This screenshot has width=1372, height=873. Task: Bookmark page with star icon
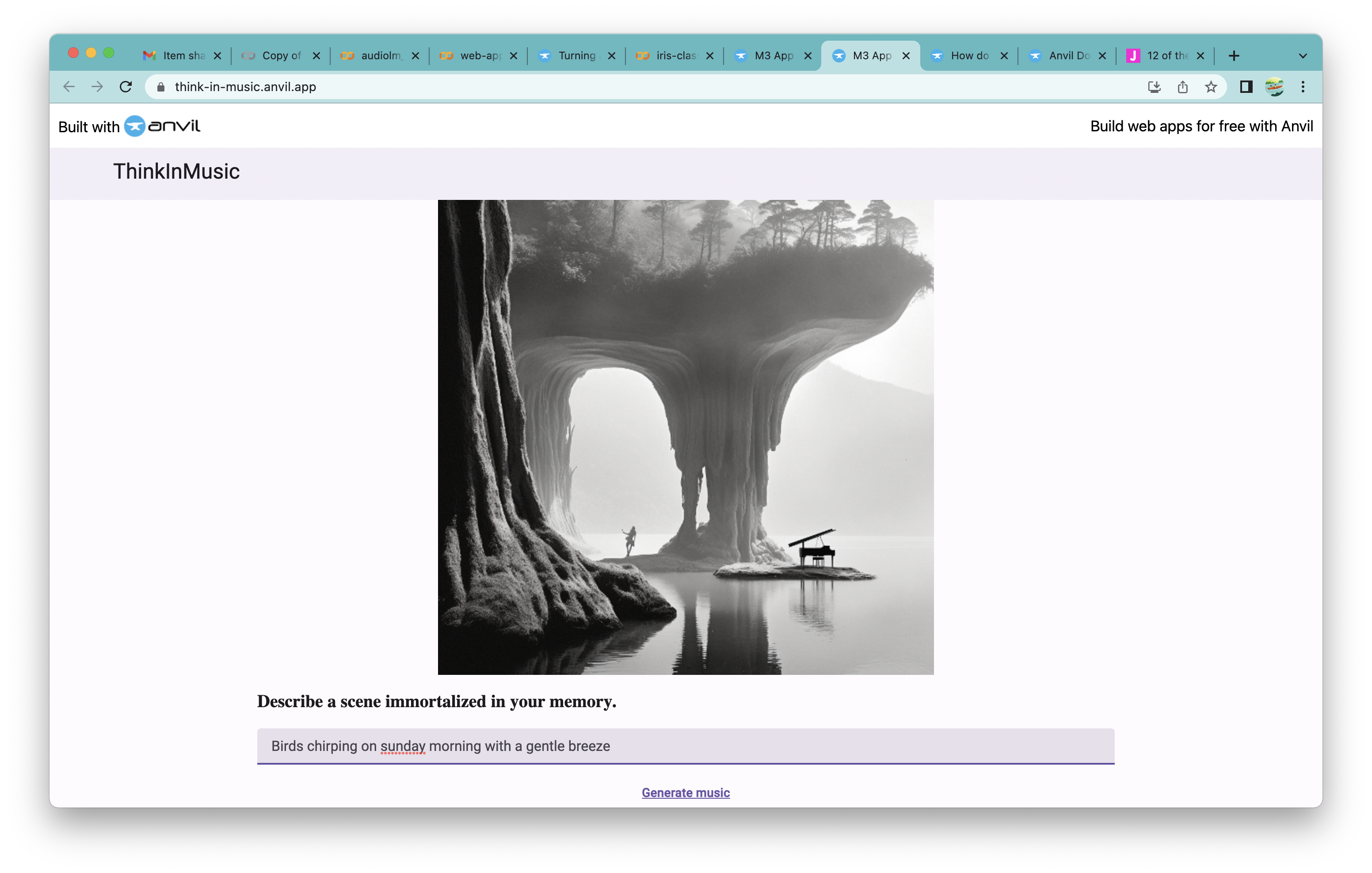point(1211,87)
